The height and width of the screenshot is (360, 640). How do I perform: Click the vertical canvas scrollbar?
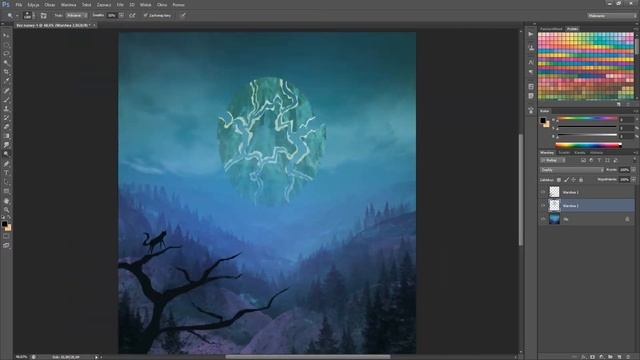pyautogui.click(x=520, y=190)
